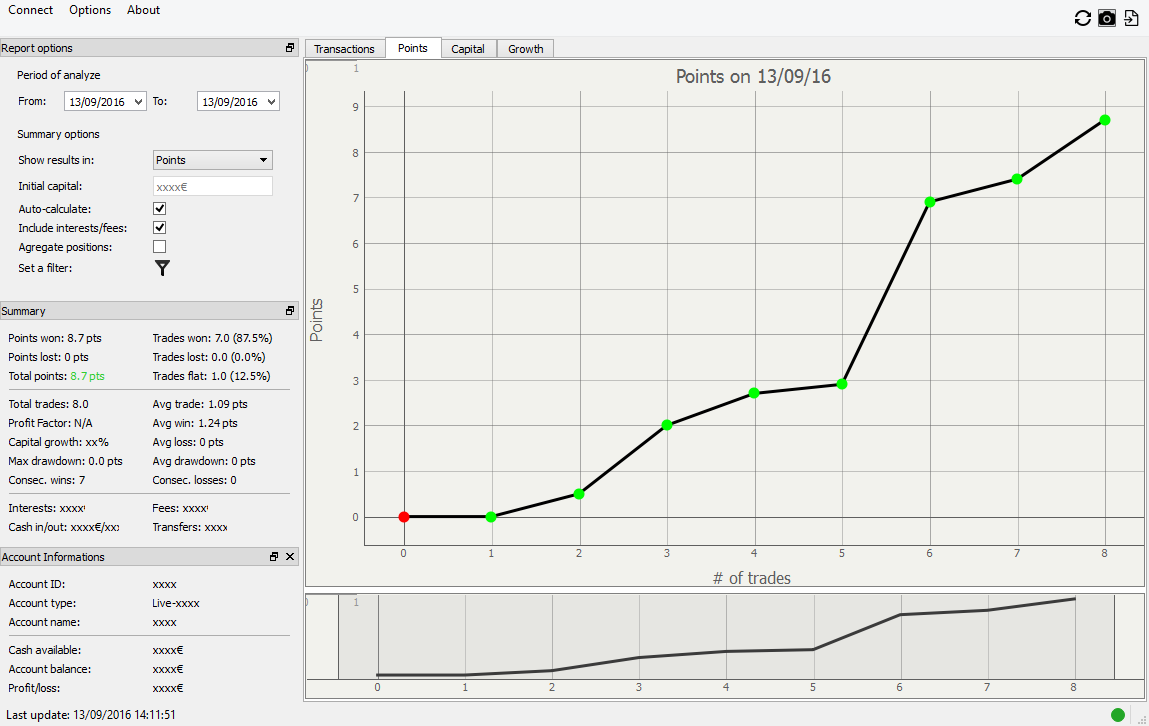Click the 'Avg trade: 1.09 pts' text
The height and width of the screenshot is (726, 1149).
point(200,404)
